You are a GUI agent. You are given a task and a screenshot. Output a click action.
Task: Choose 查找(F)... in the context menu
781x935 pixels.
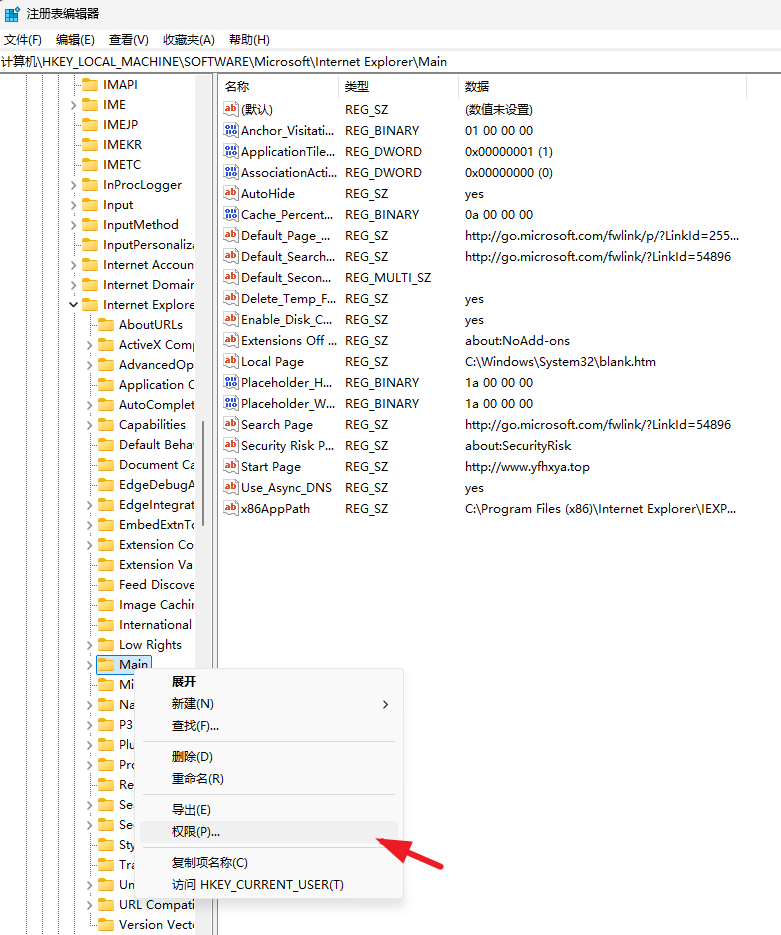click(x=269, y=726)
